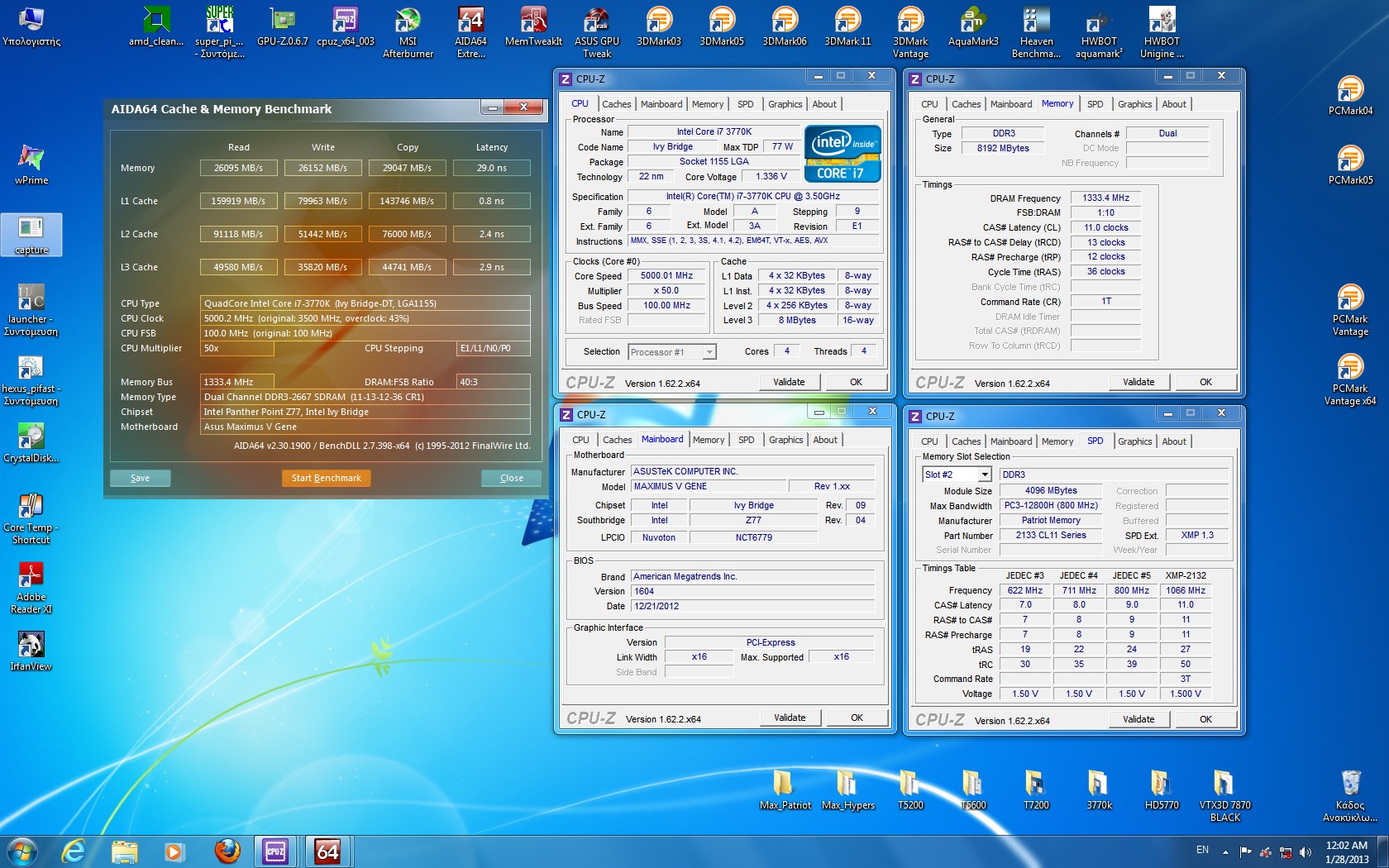
Task: Click Validate in CPU tab CPU-Z window
Action: (789, 382)
